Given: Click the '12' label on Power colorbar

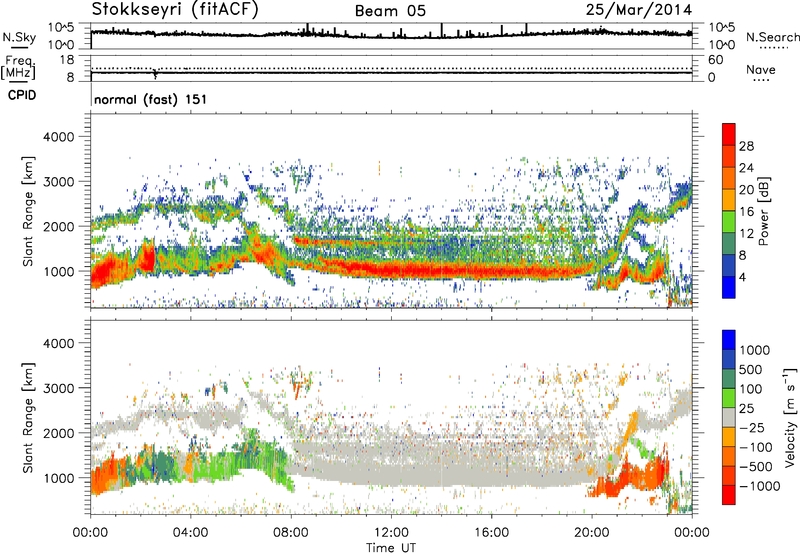Looking at the screenshot, I should pos(746,234).
